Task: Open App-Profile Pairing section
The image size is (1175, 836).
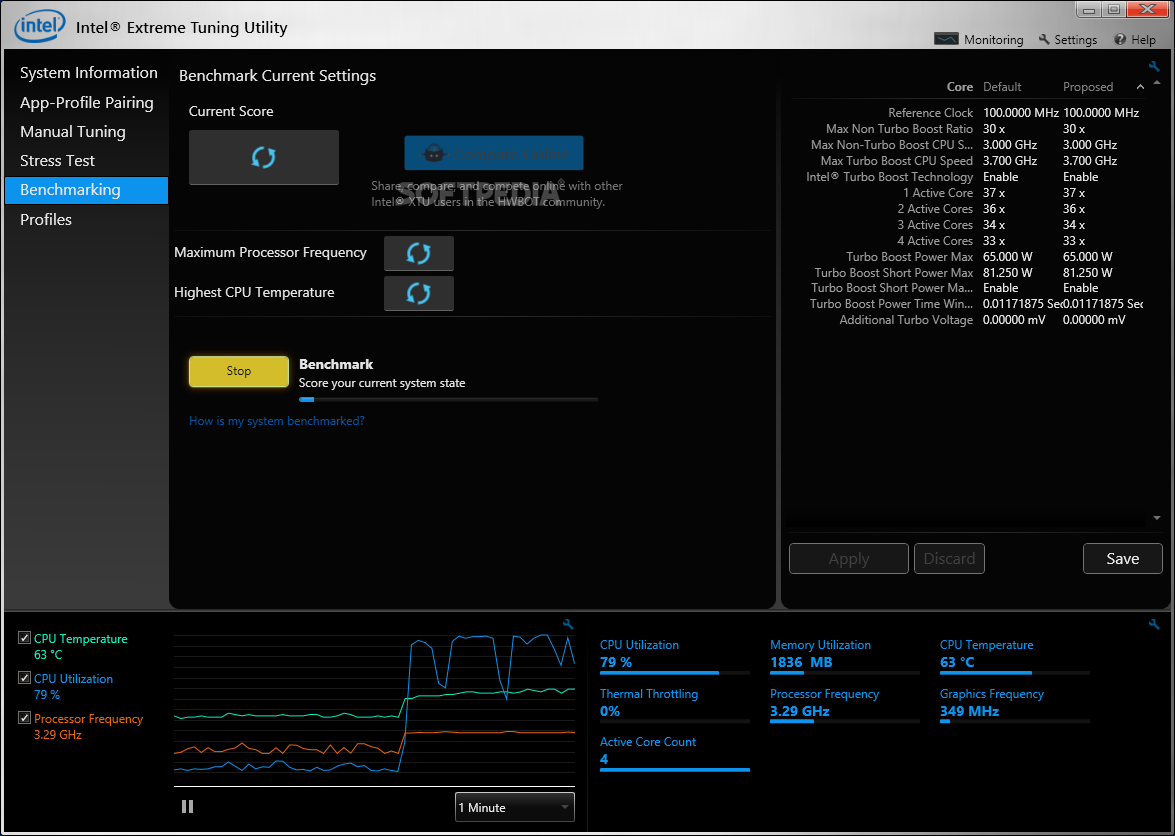Action: click(86, 103)
